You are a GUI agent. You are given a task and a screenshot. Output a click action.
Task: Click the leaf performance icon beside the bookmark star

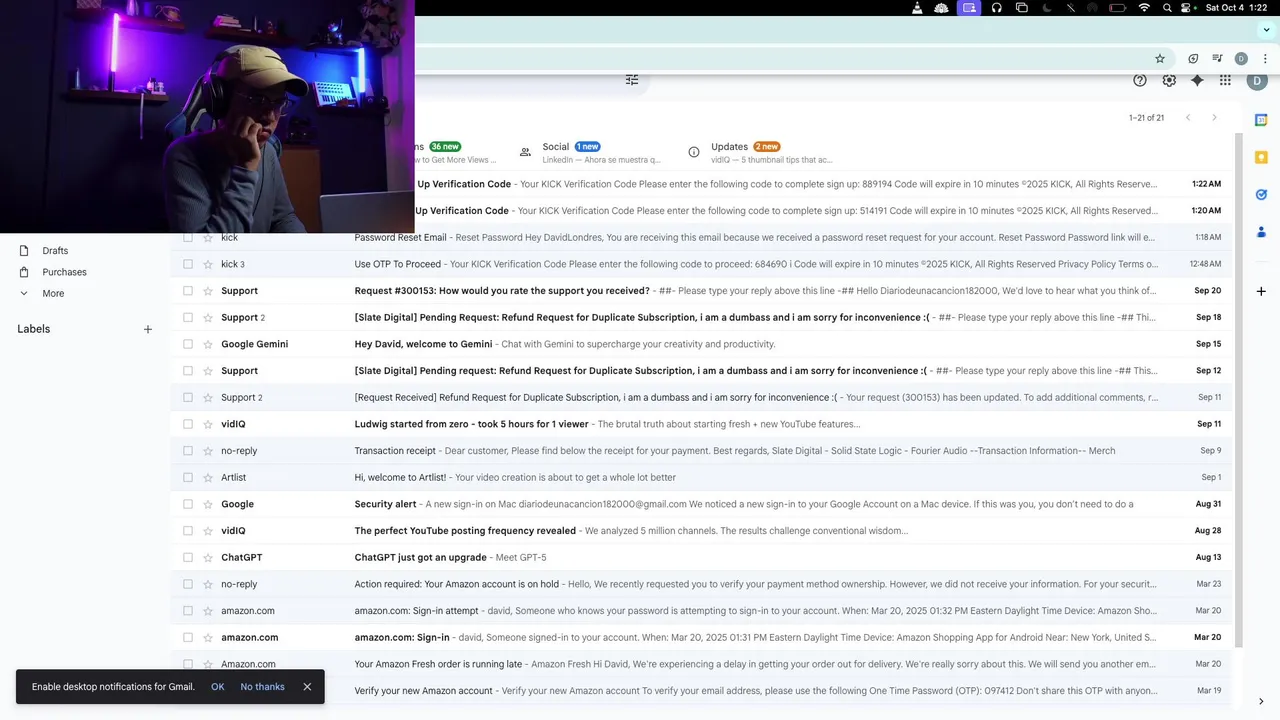coord(1193,59)
